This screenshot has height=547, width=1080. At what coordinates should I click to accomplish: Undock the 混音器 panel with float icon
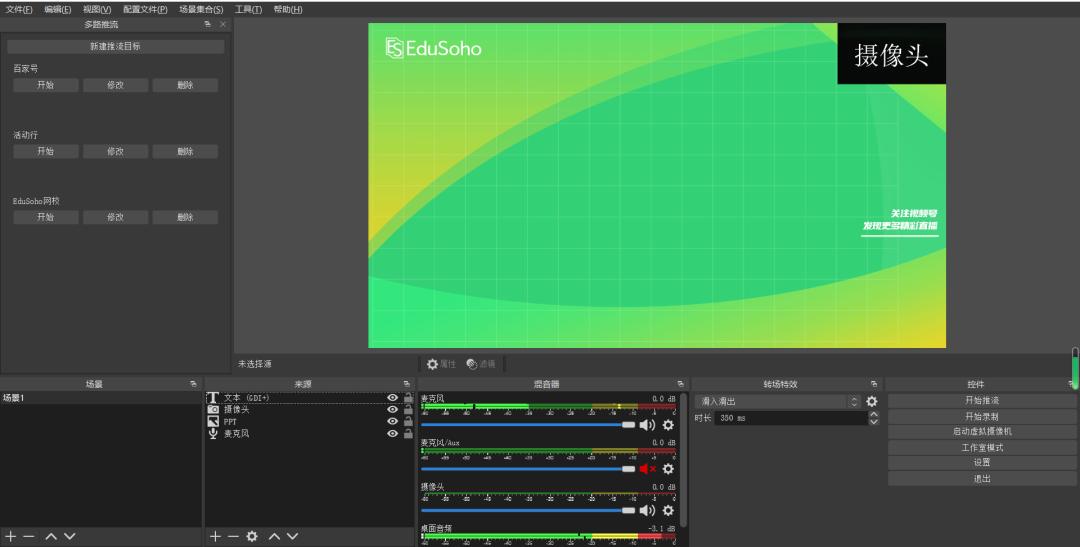coord(679,384)
